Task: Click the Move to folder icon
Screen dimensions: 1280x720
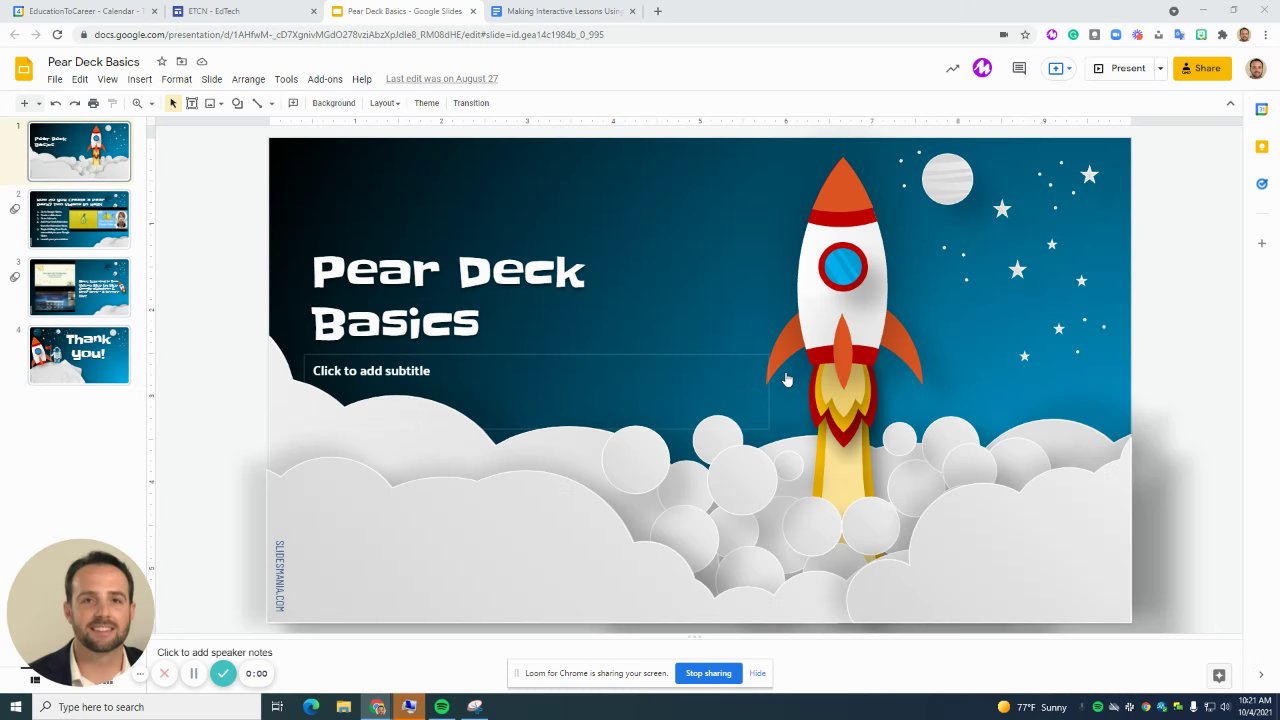Action: 182,62
